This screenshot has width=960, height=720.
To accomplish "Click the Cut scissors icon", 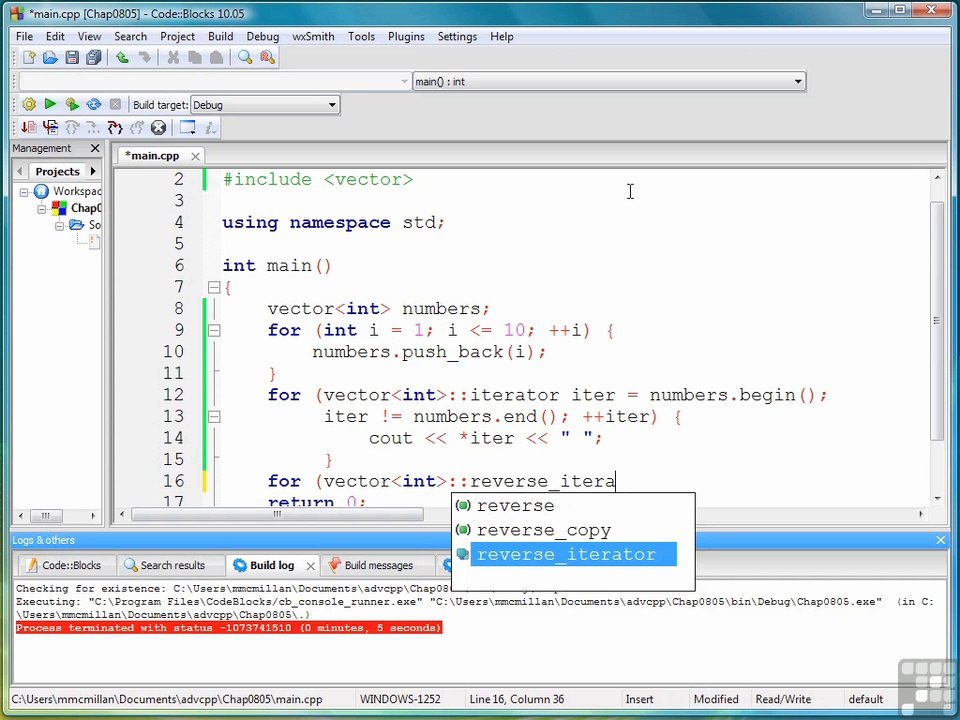I will (x=173, y=58).
